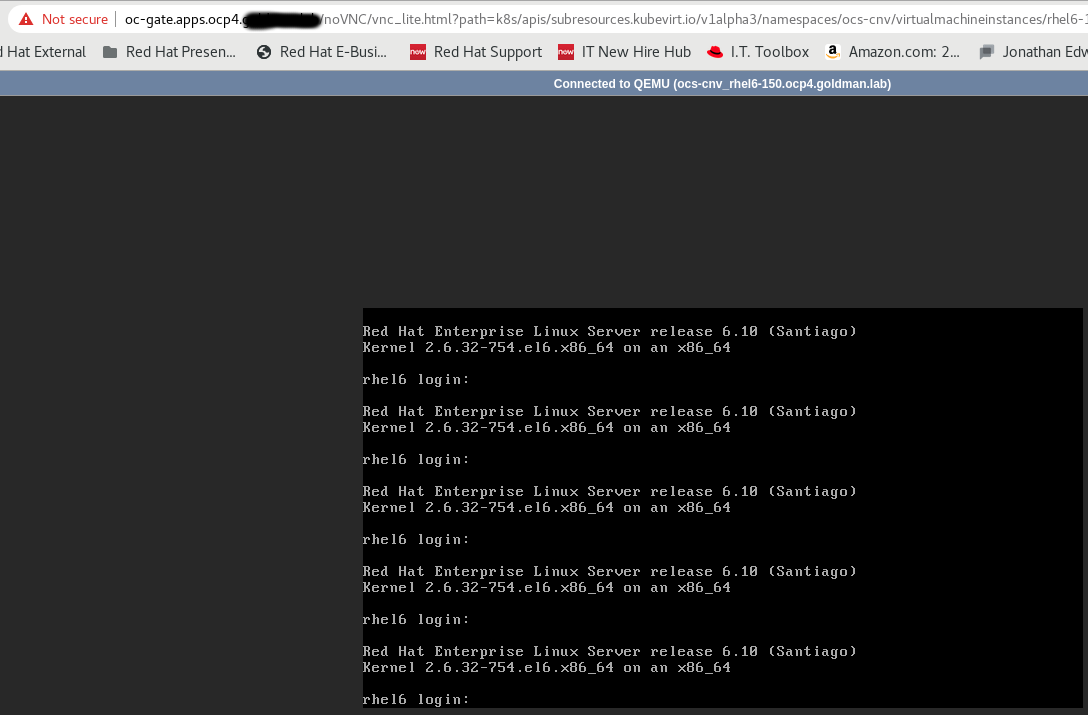
Task: Click the Red Hat Support bookmark favicon
Action: (x=420, y=51)
